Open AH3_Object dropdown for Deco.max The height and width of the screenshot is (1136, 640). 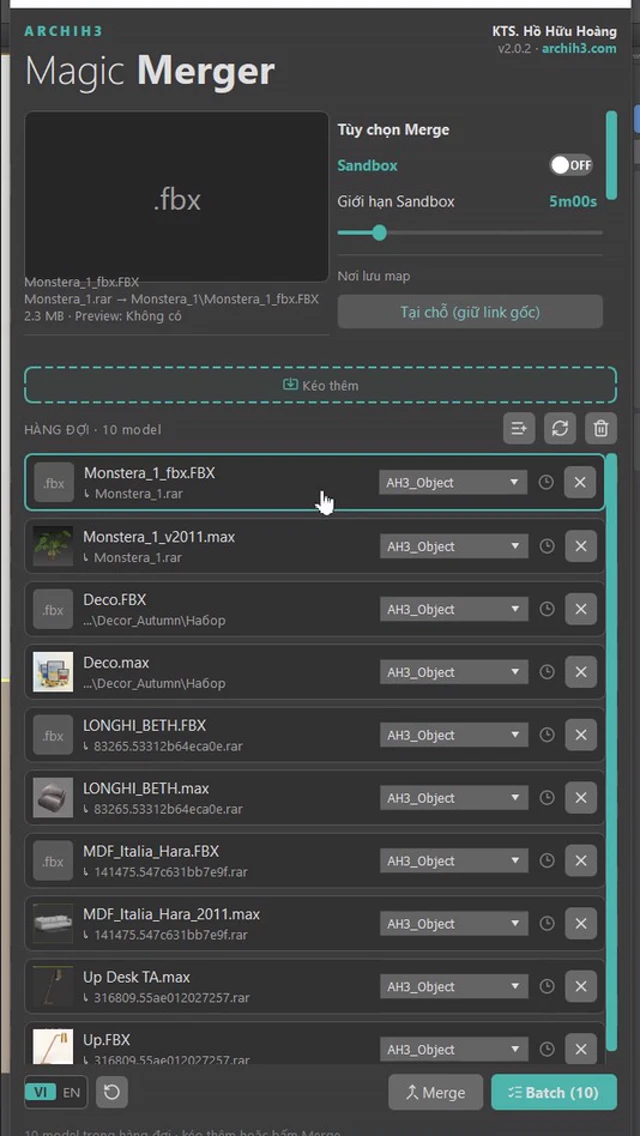coord(454,672)
